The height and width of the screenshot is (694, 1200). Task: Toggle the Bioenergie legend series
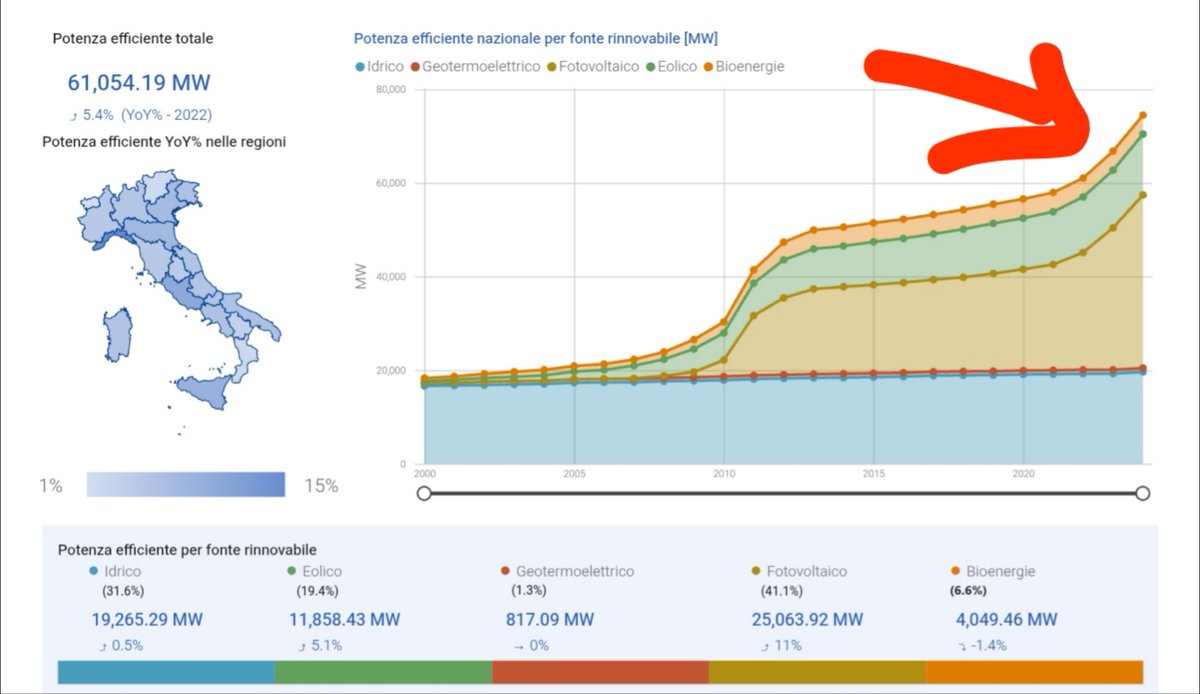coord(742,66)
